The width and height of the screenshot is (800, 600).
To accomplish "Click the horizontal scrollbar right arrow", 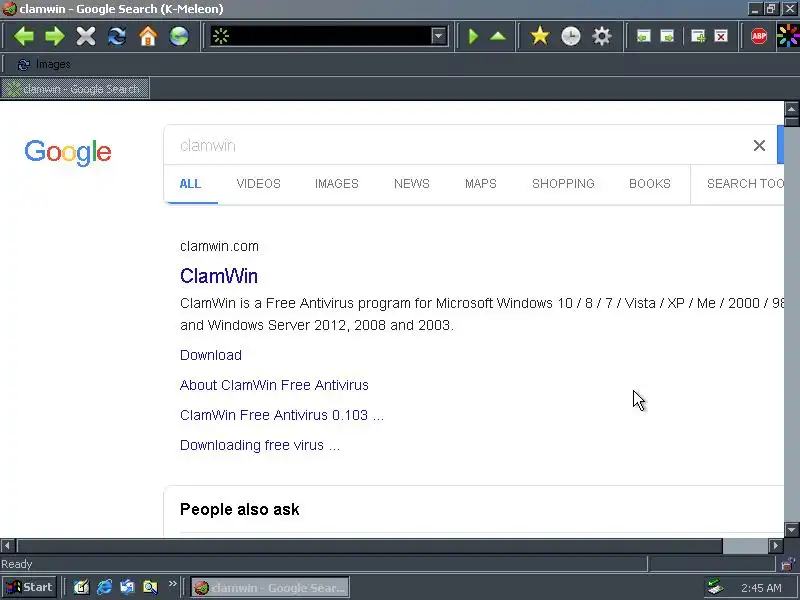I will (776, 545).
